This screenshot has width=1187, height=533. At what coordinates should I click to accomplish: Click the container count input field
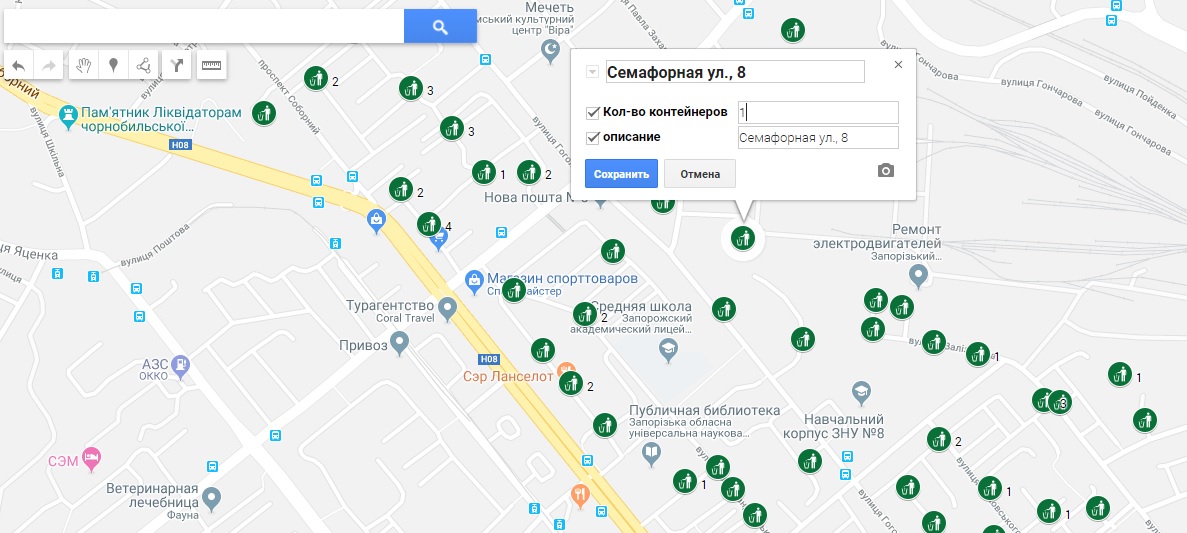click(818, 112)
